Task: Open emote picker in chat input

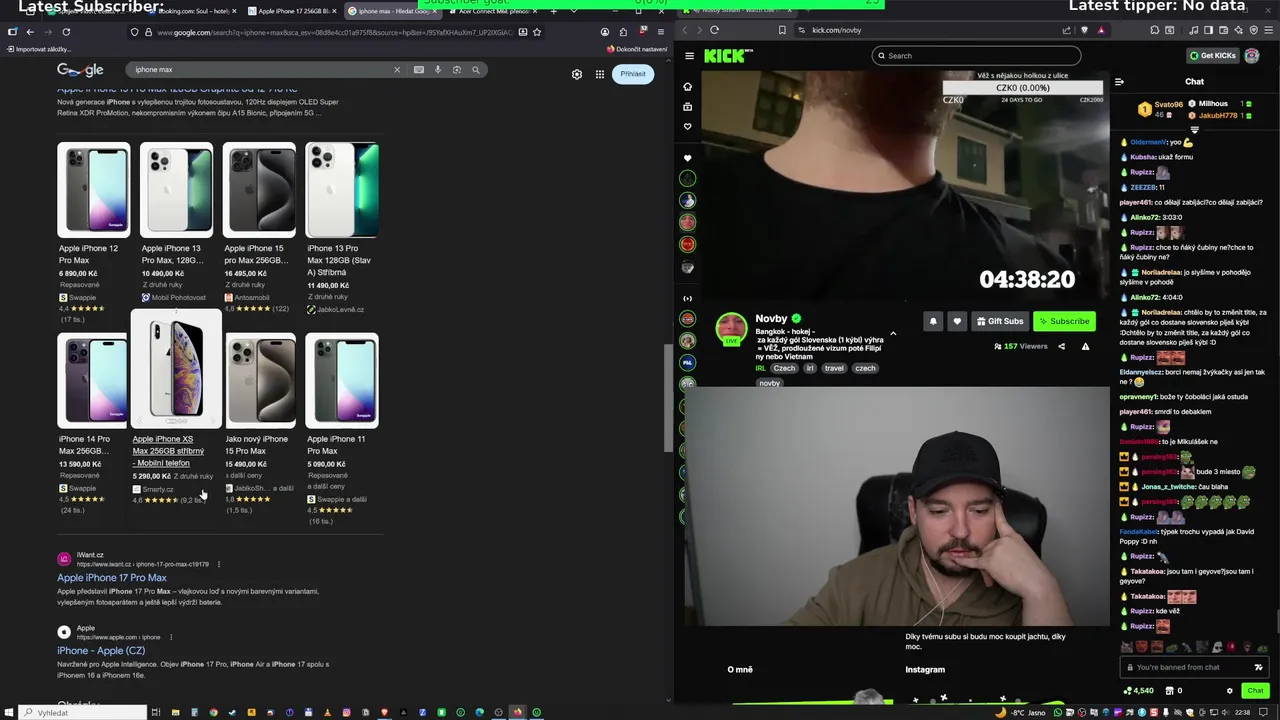Action: (1258, 667)
